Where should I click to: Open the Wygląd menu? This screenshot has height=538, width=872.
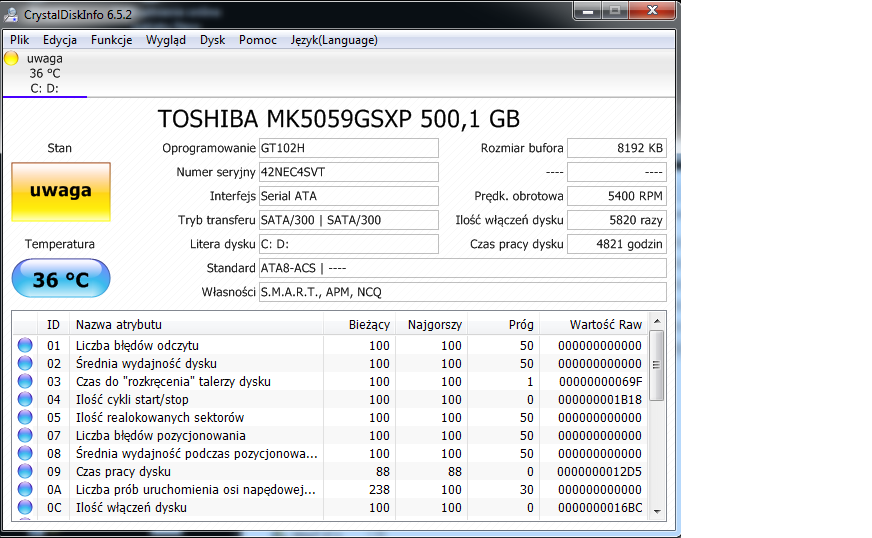166,40
